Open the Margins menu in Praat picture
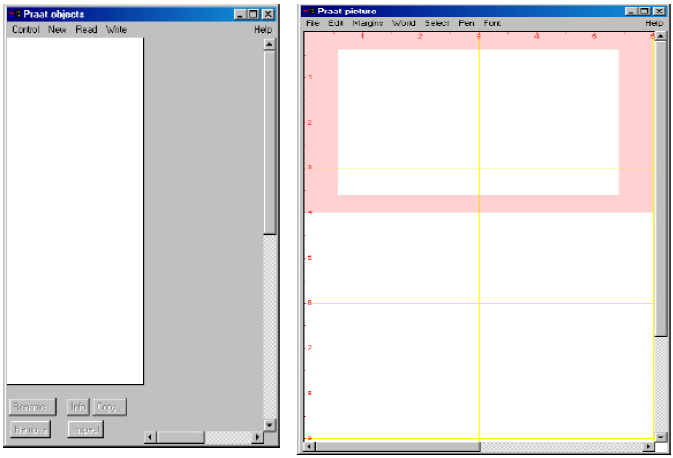Image resolution: width=673 pixels, height=458 pixels. pos(368,22)
